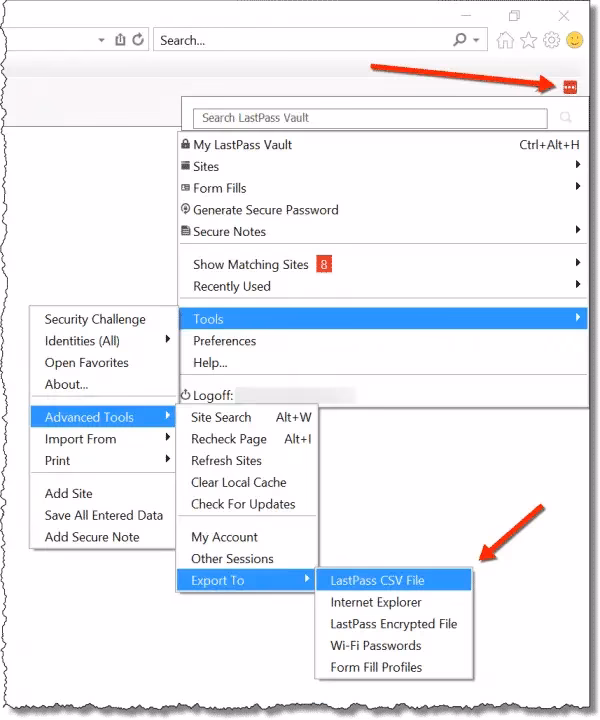Click the magnifier icon in browser search box
600x720 pixels.
click(460, 40)
